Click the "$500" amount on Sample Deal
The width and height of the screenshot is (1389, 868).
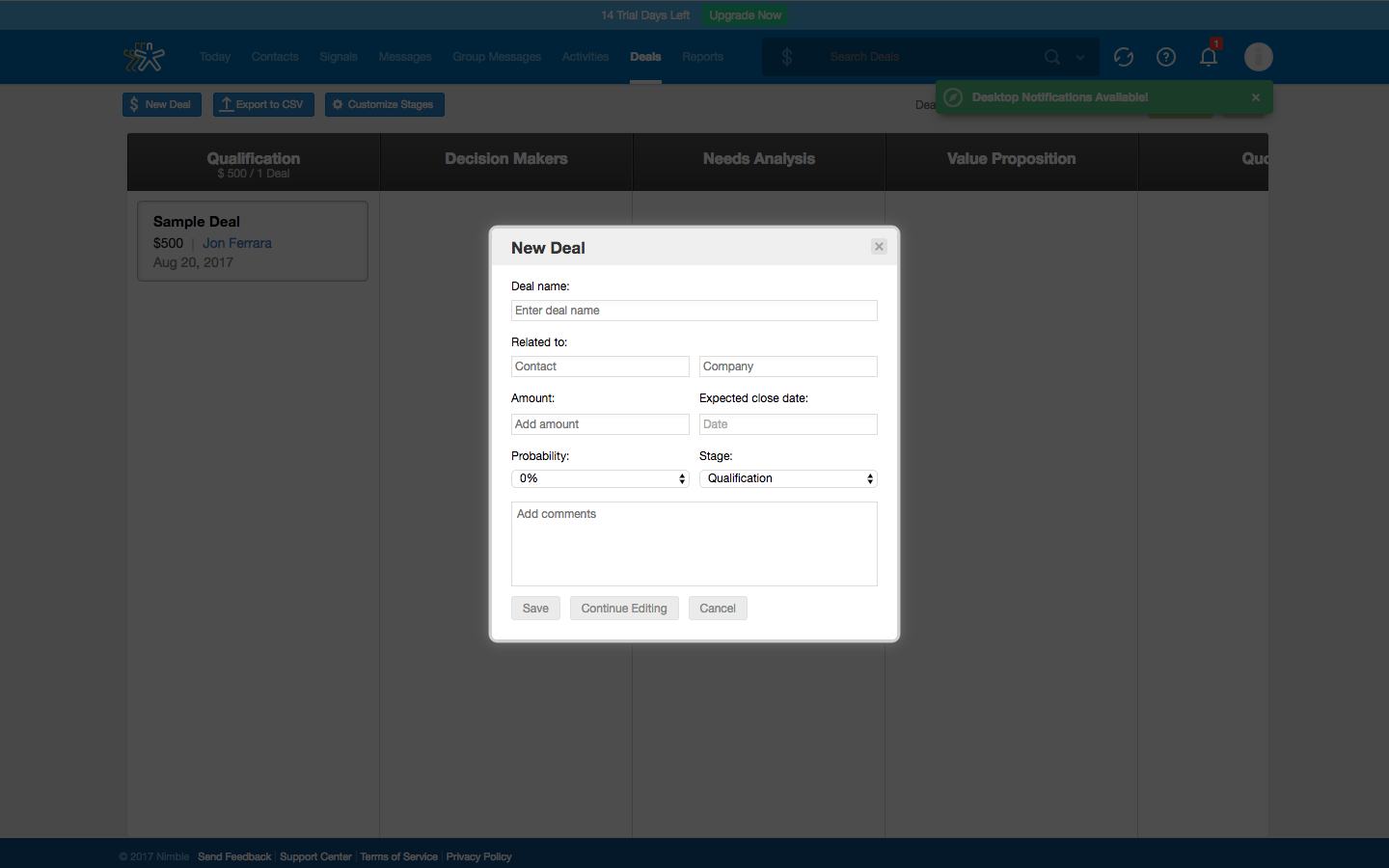[x=168, y=243]
